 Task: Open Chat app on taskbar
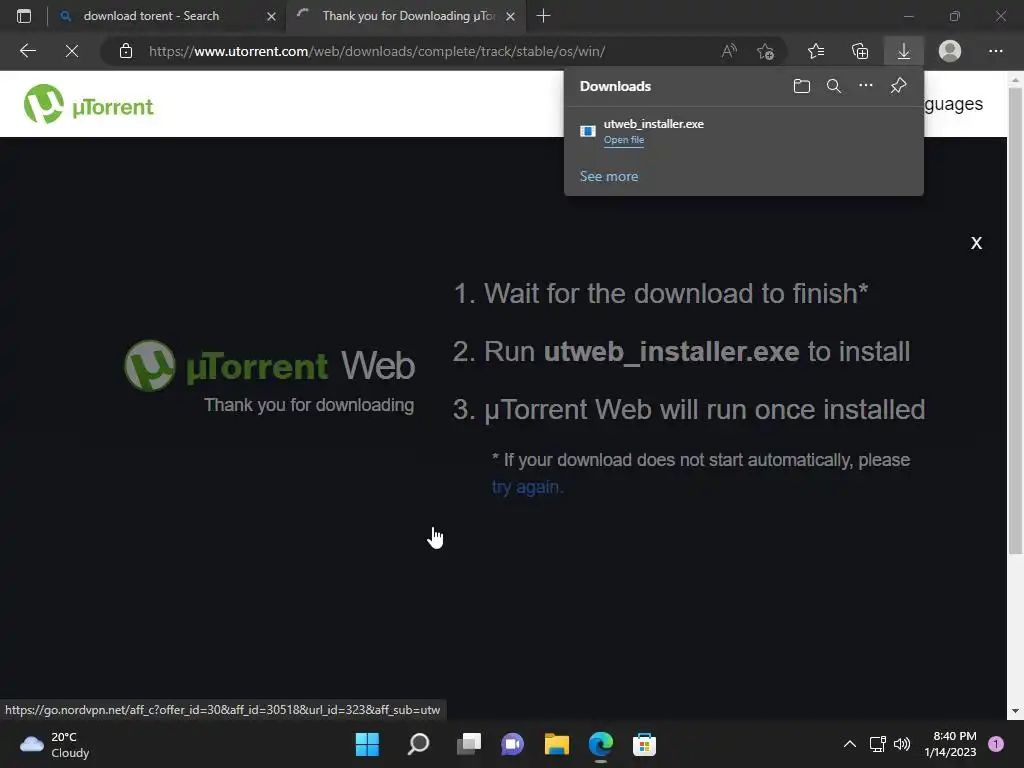[x=512, y=744]
